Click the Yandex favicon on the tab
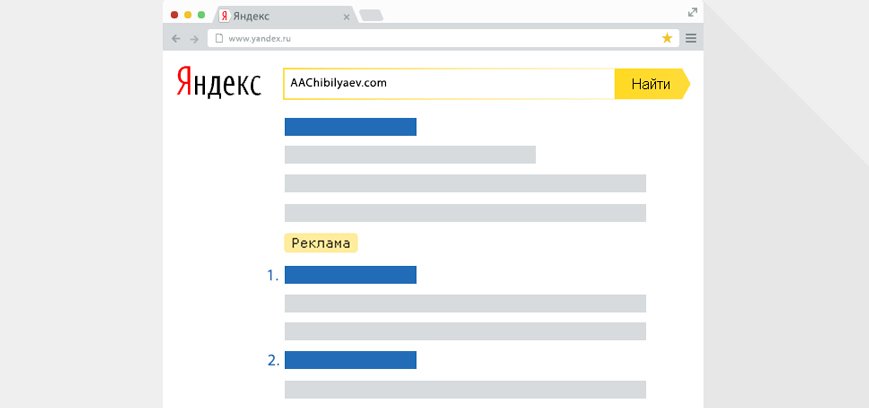 224,15
